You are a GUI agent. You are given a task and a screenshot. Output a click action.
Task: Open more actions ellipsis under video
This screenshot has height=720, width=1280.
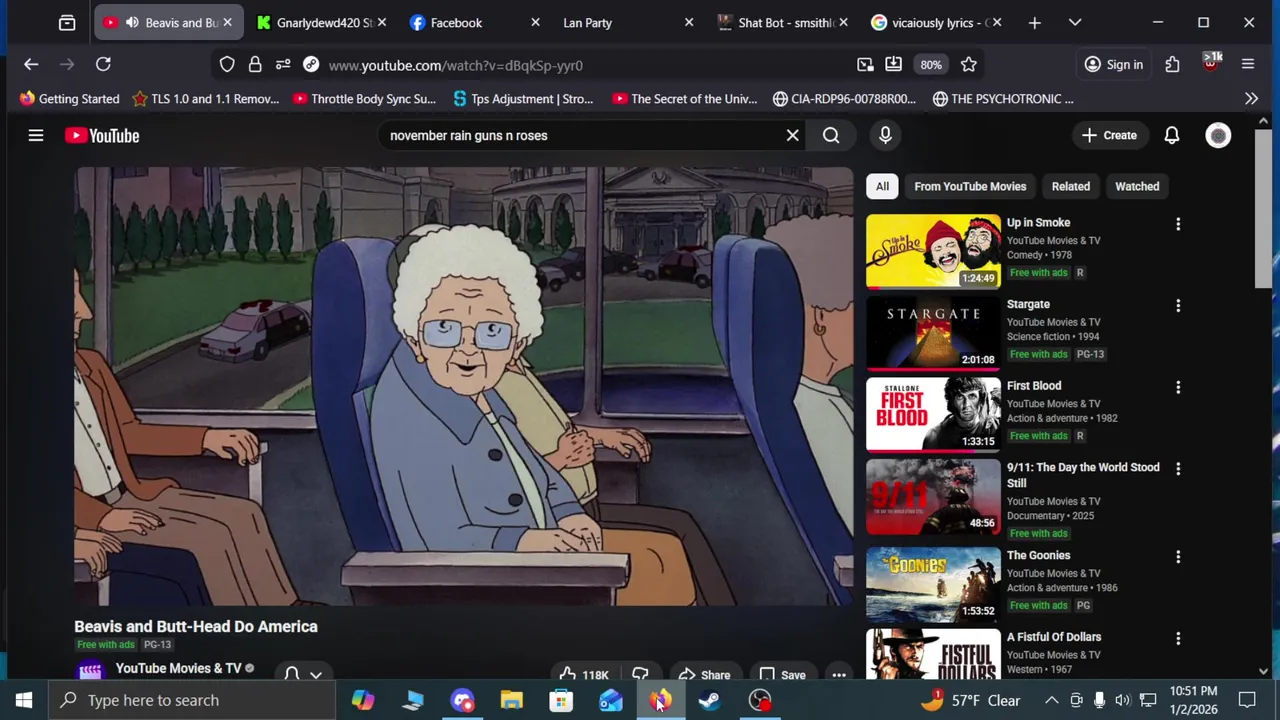pos(838,675)
